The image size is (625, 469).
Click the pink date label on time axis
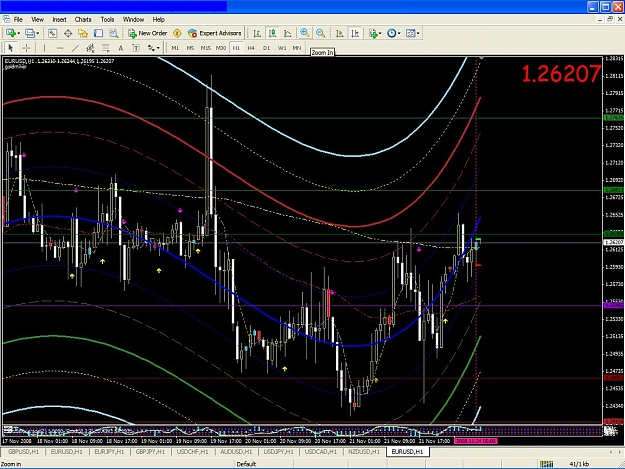(476, 441)
